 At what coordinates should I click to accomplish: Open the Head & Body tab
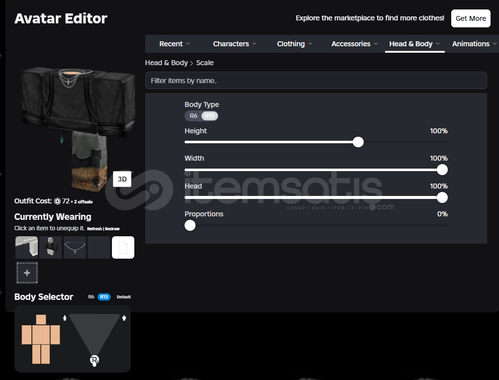[x=411, y=44]
